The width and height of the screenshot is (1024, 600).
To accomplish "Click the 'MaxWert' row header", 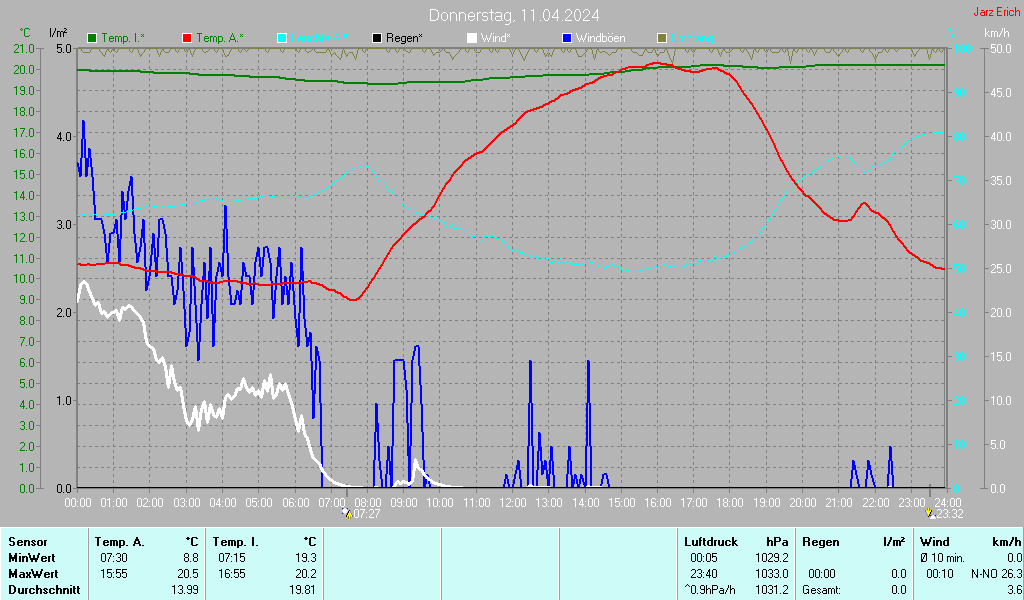I will (x=33, y=574).
